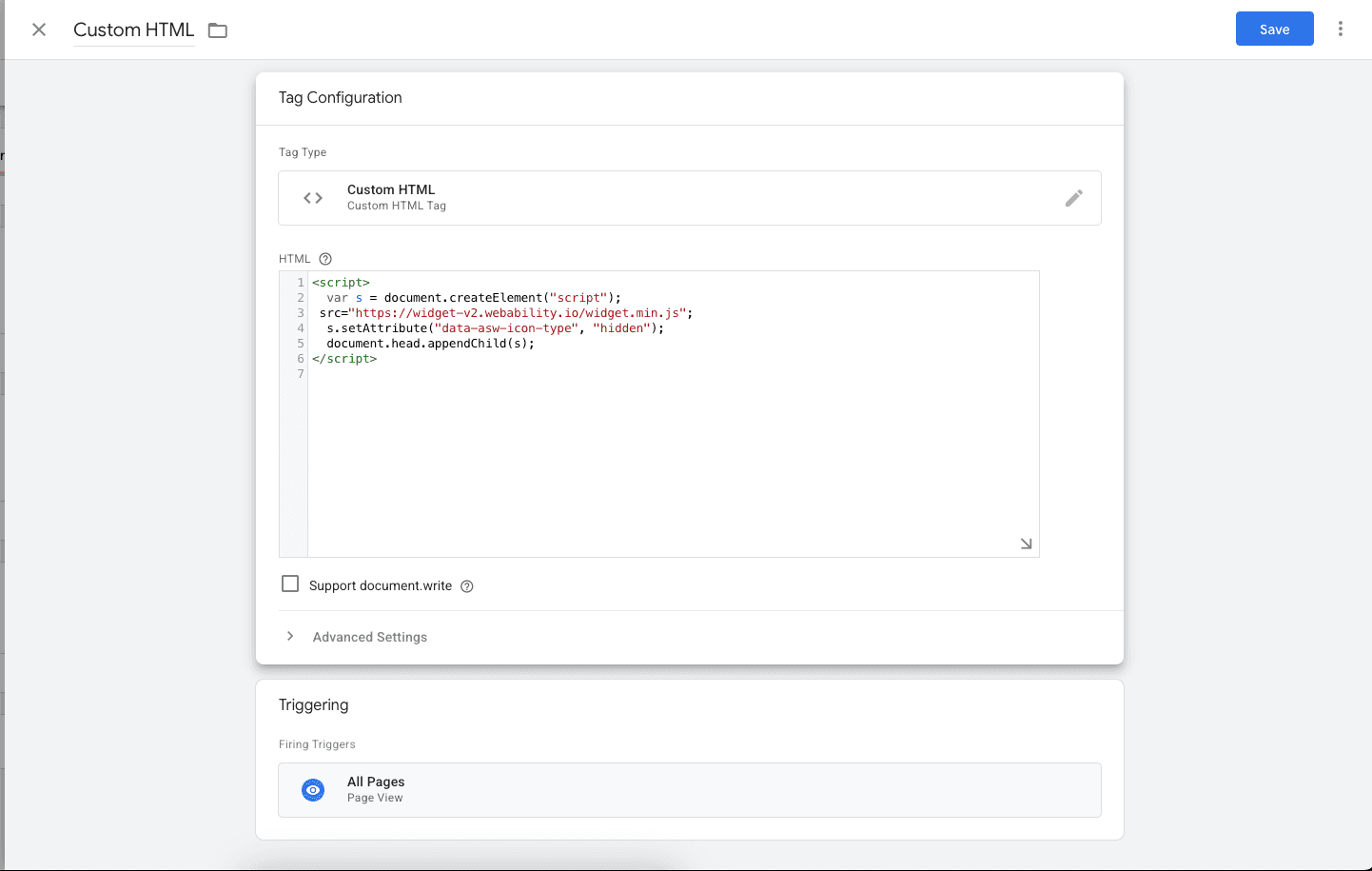Open help icon next to HTML label

click(325, 259)
